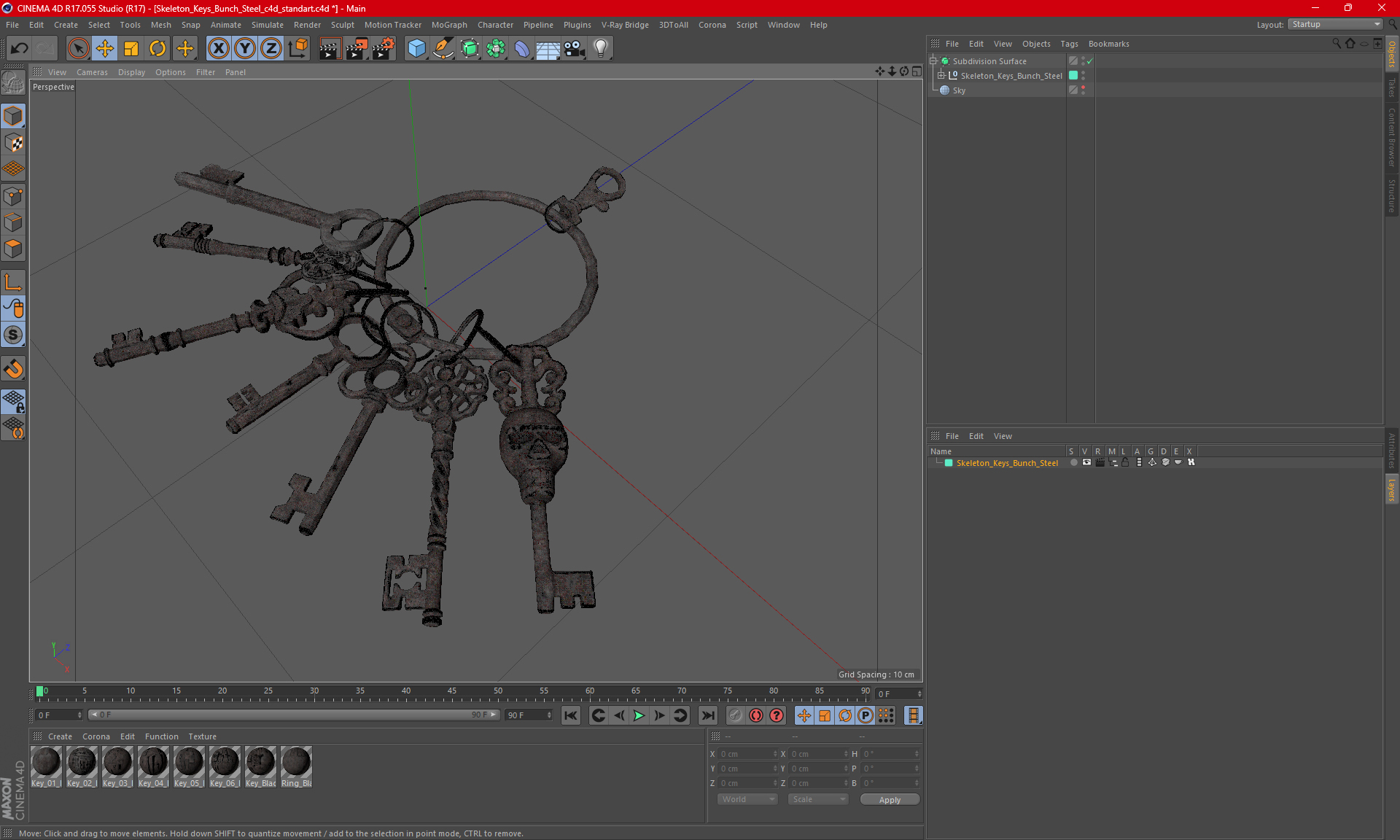
Task: Open the Bend deformer icon
Action: coord(522,49)
